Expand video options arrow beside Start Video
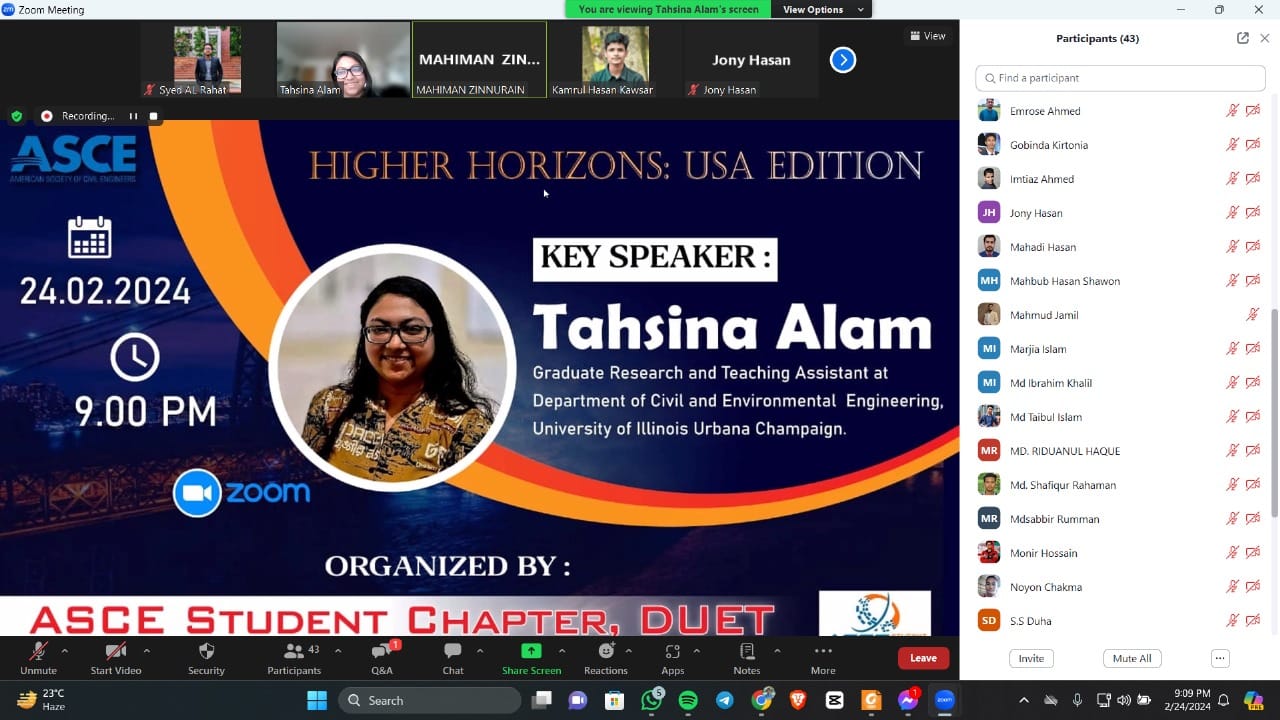The image size is (1280, 720). [147, 650]
